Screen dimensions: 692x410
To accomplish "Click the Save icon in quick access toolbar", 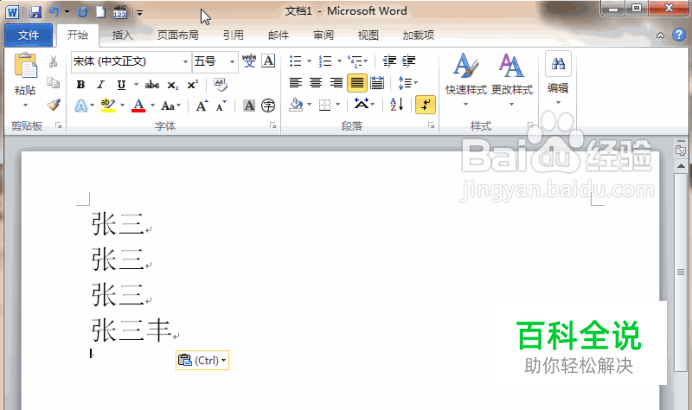I will point(35,12).
